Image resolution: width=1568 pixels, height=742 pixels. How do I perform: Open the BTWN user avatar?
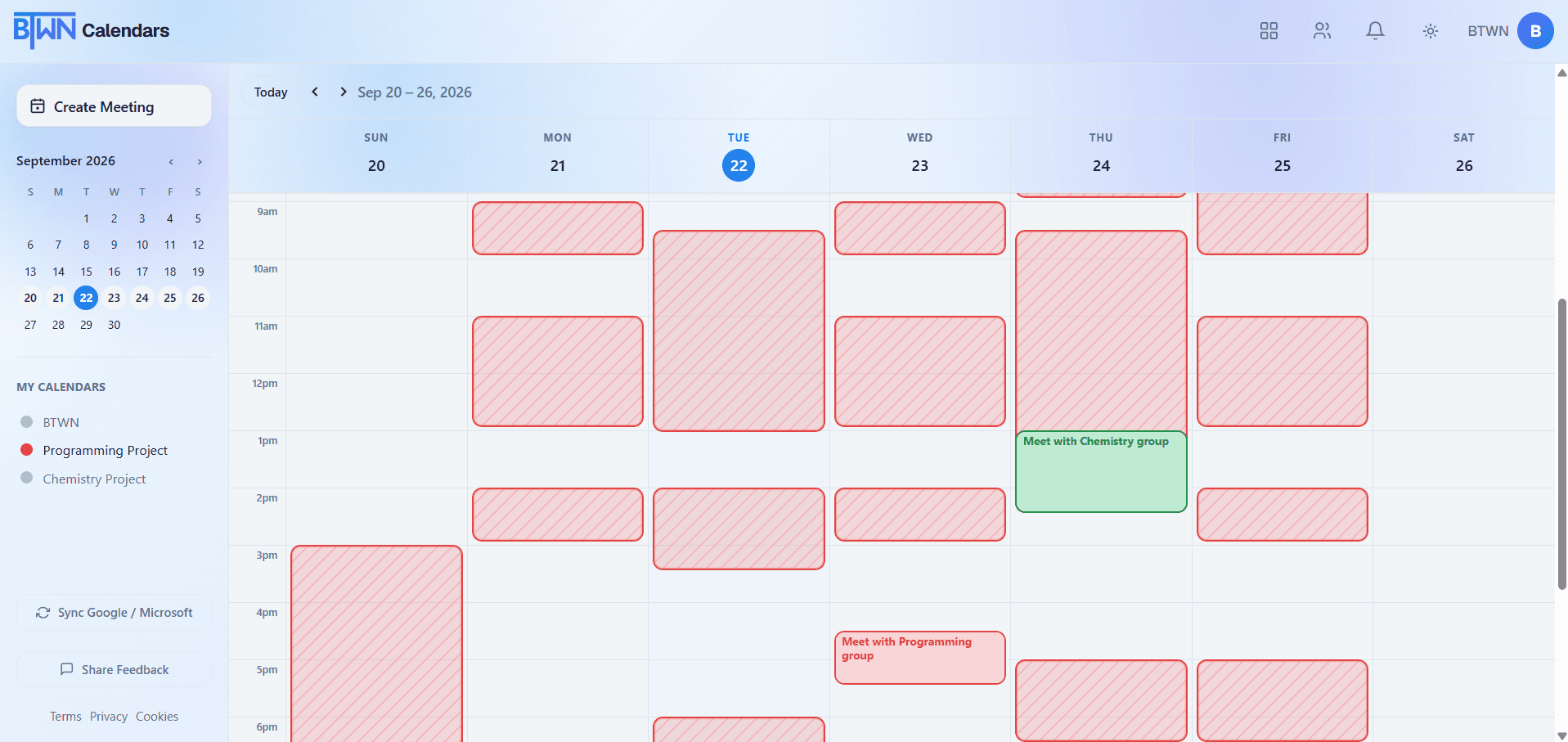[x=1535, y=31]
